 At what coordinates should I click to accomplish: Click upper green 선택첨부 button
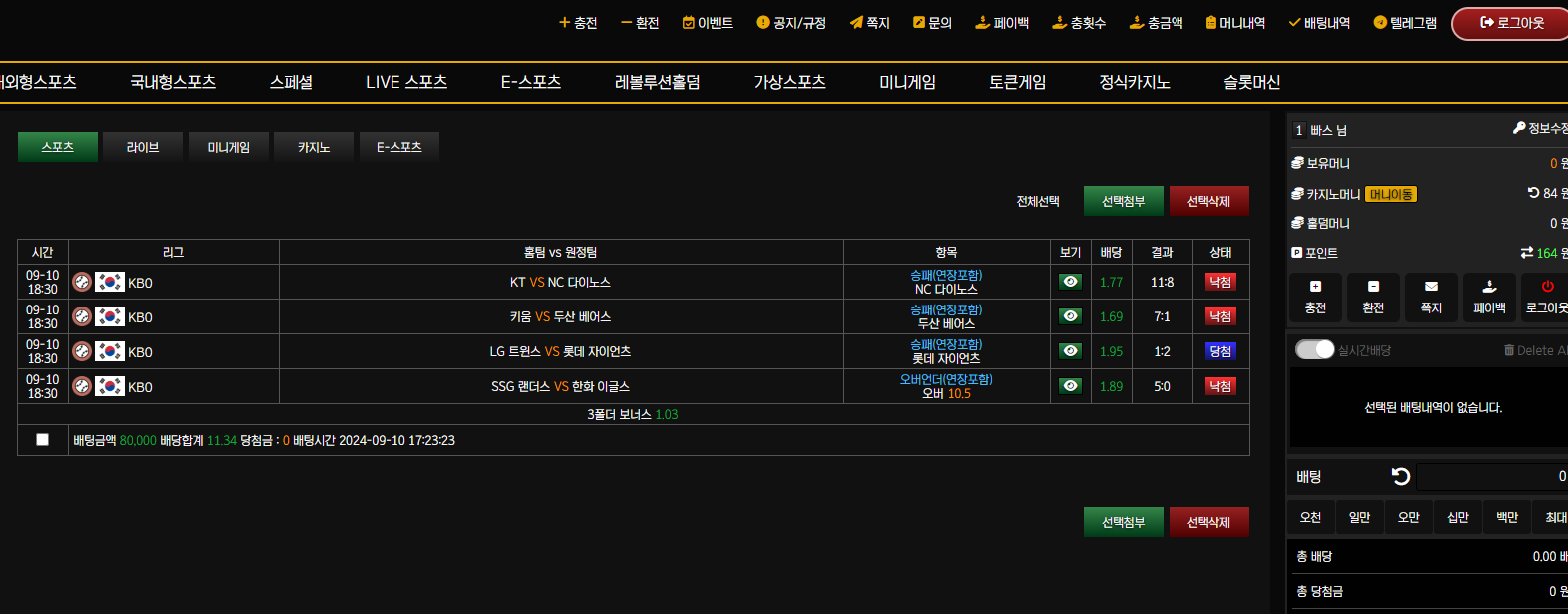[x=1124, y=201]
